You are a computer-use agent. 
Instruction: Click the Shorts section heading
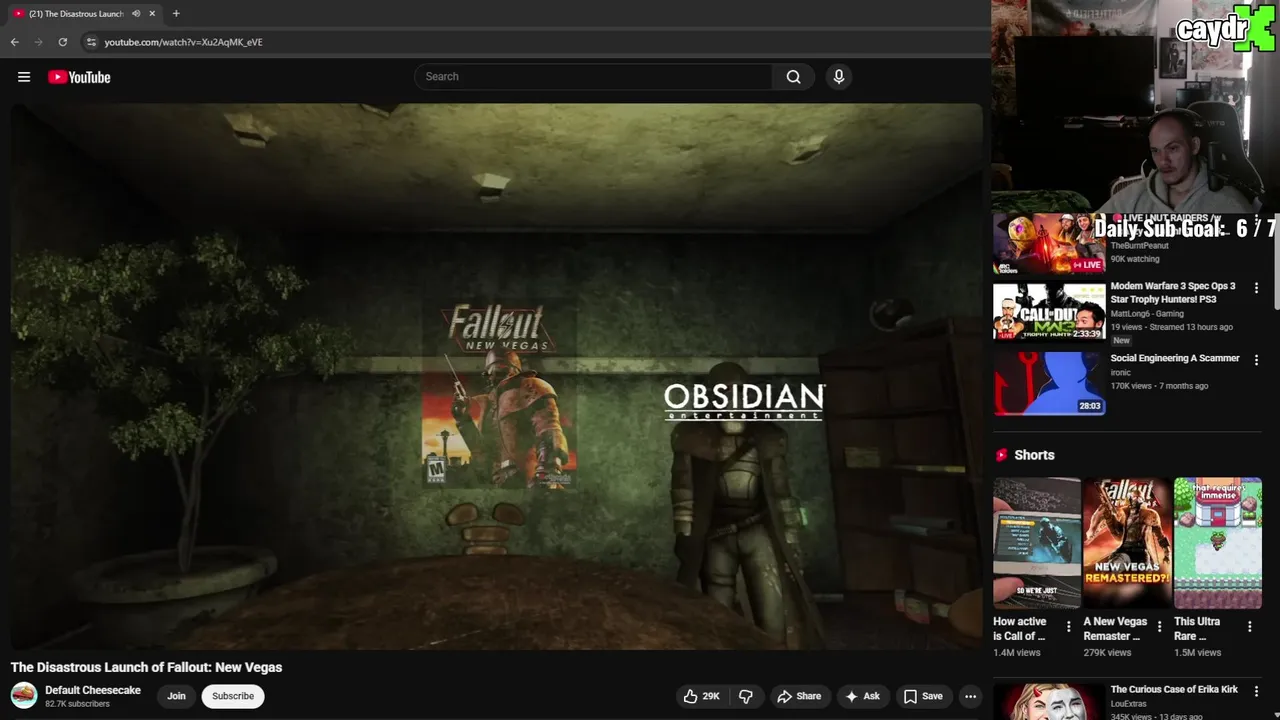(1034, 455)
